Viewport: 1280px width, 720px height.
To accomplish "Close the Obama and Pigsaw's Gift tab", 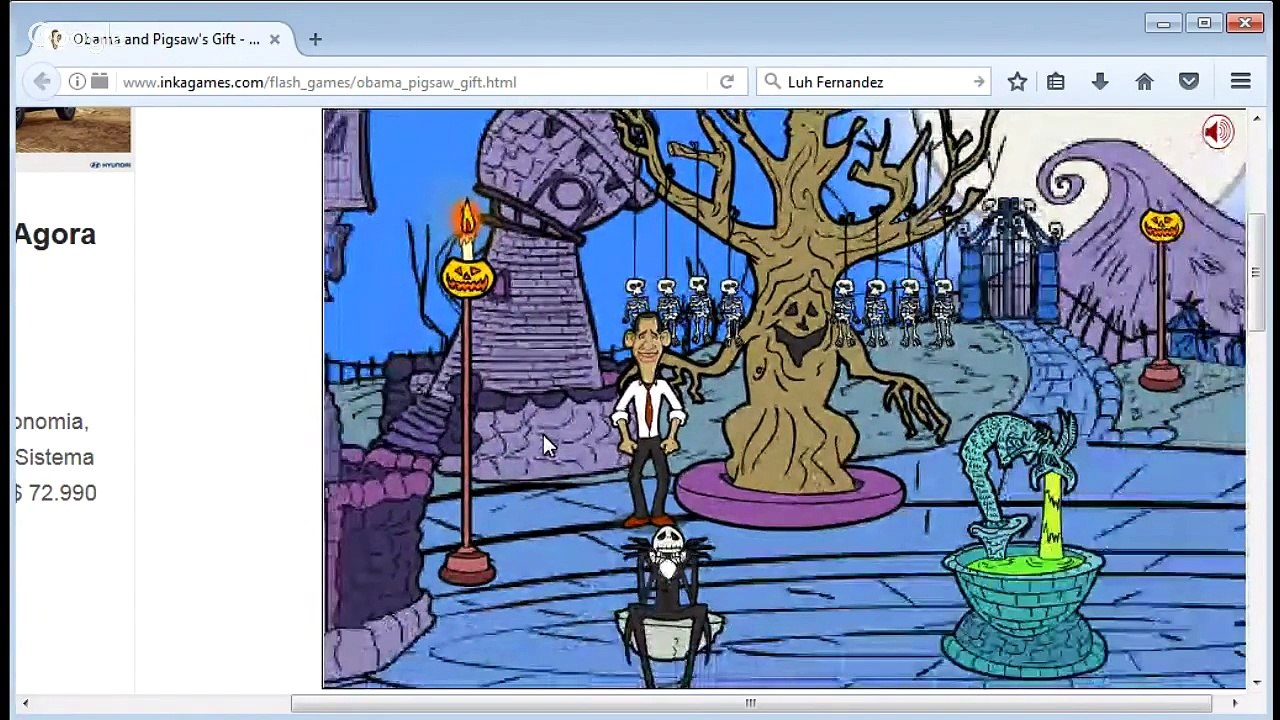I will (275, 39).
